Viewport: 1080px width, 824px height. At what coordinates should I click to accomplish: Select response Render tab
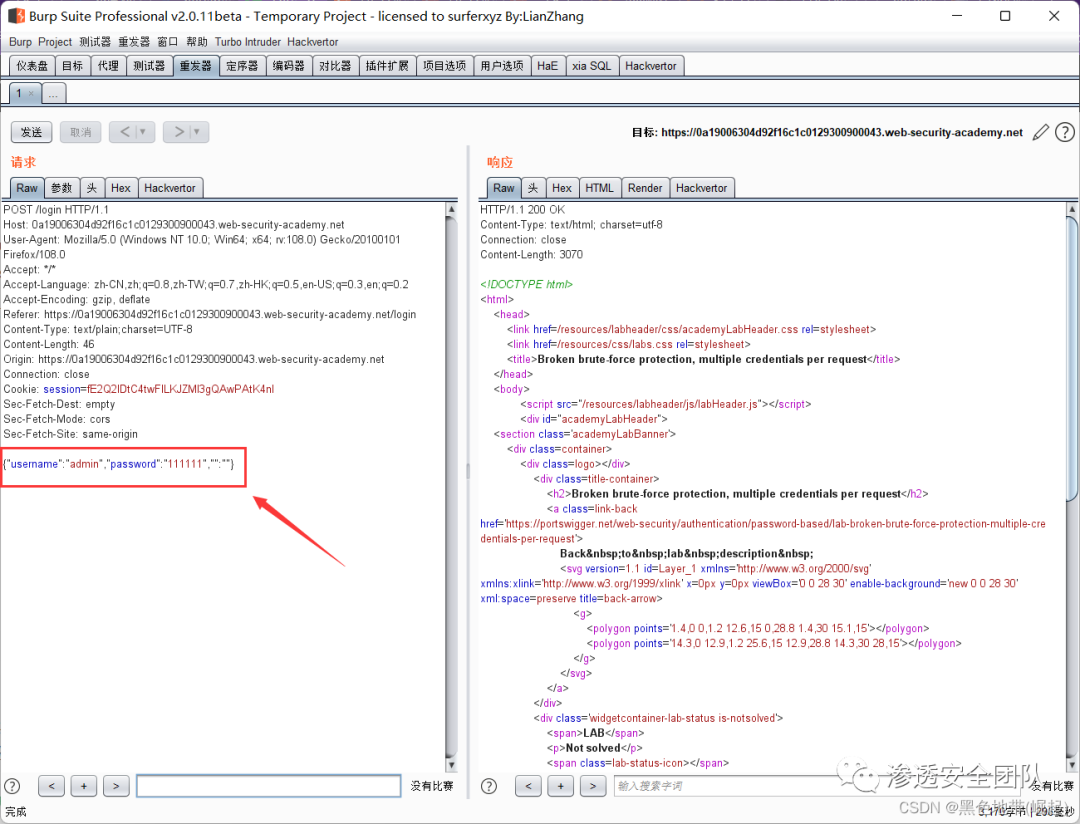tap(645, 187)
